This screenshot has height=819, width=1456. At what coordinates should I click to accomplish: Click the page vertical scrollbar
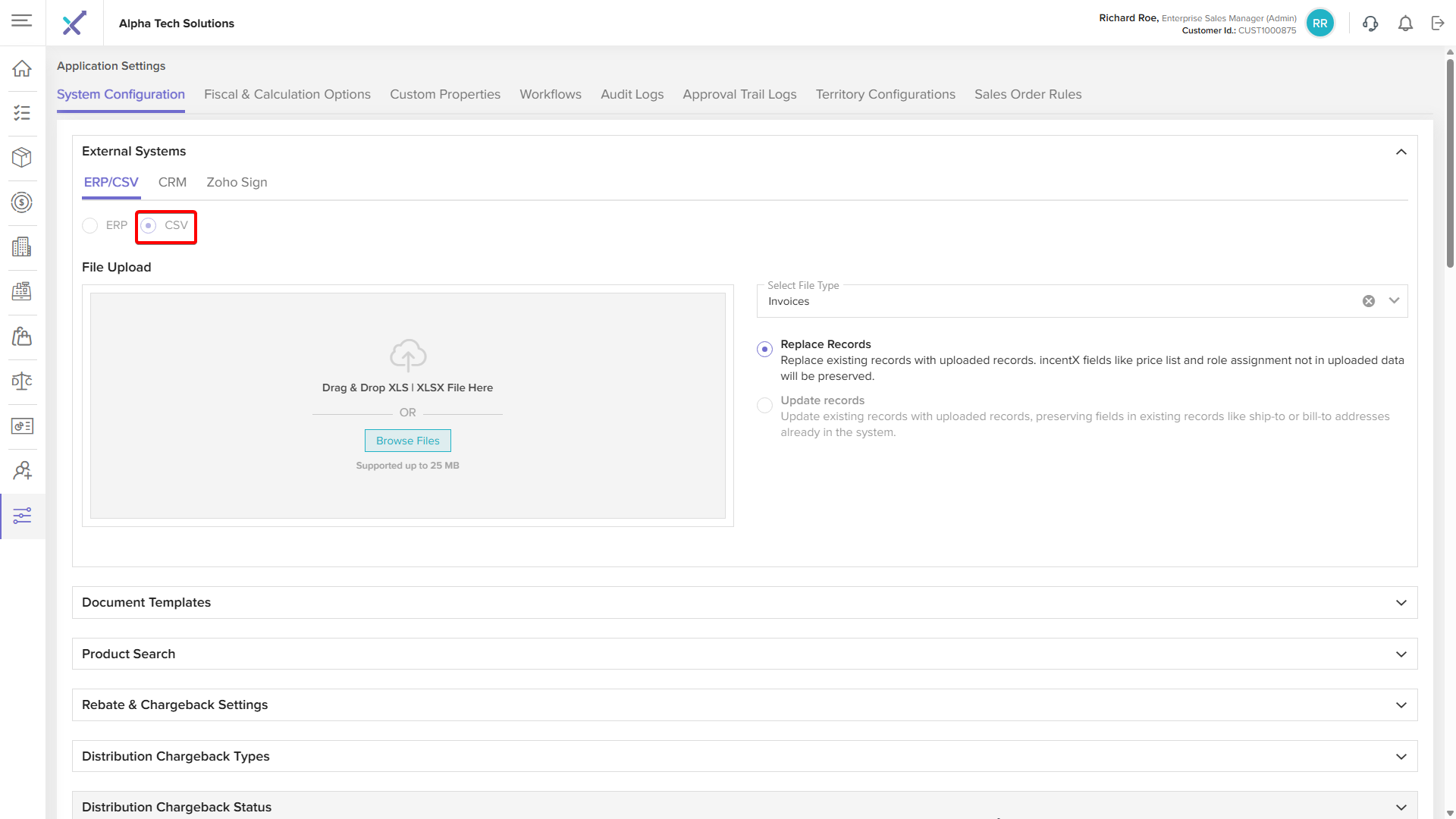coord(1450,163)
